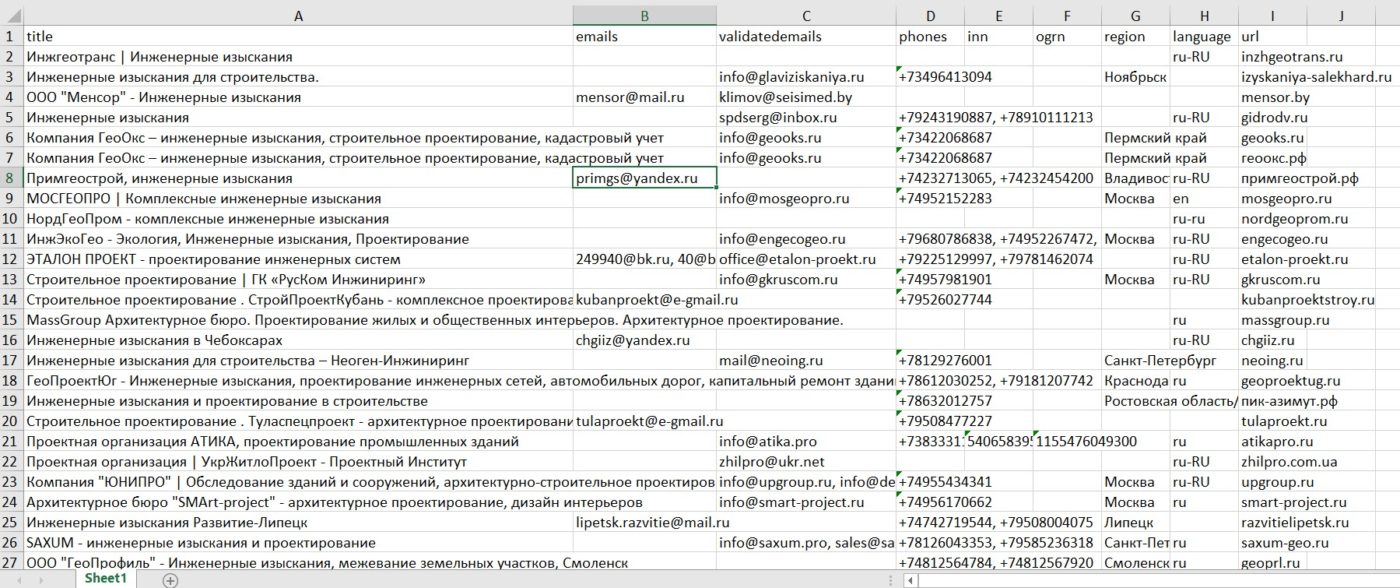Click the previous sheet navigation arrow

[20, 581]
